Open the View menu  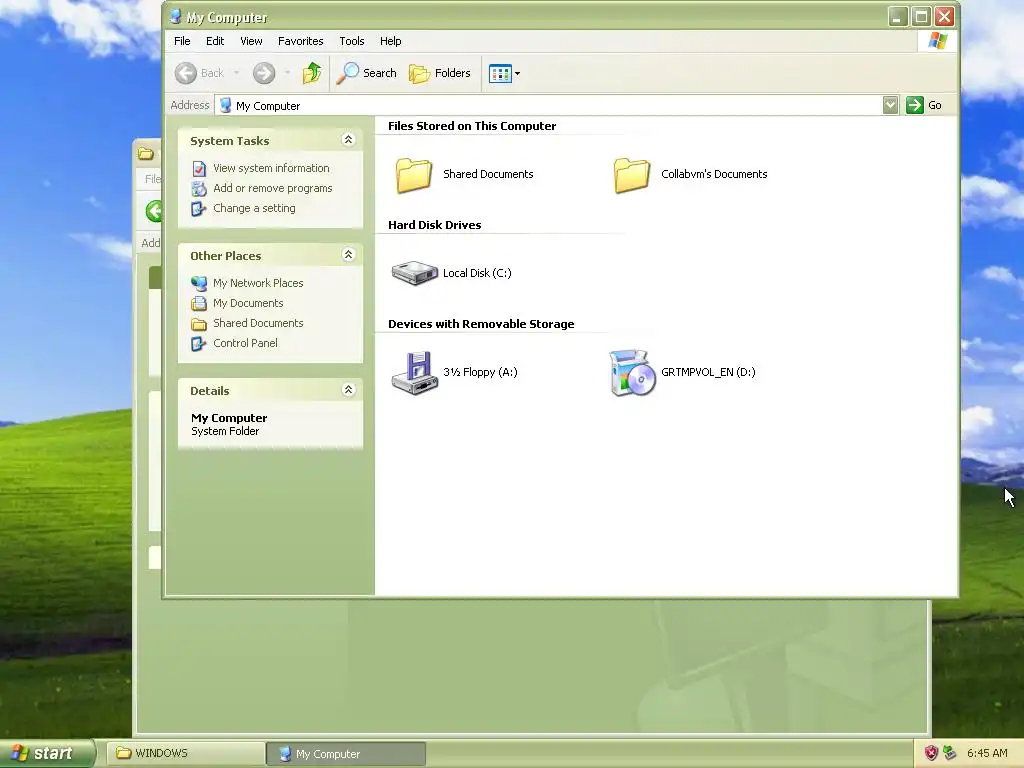[x=251, y=41]
